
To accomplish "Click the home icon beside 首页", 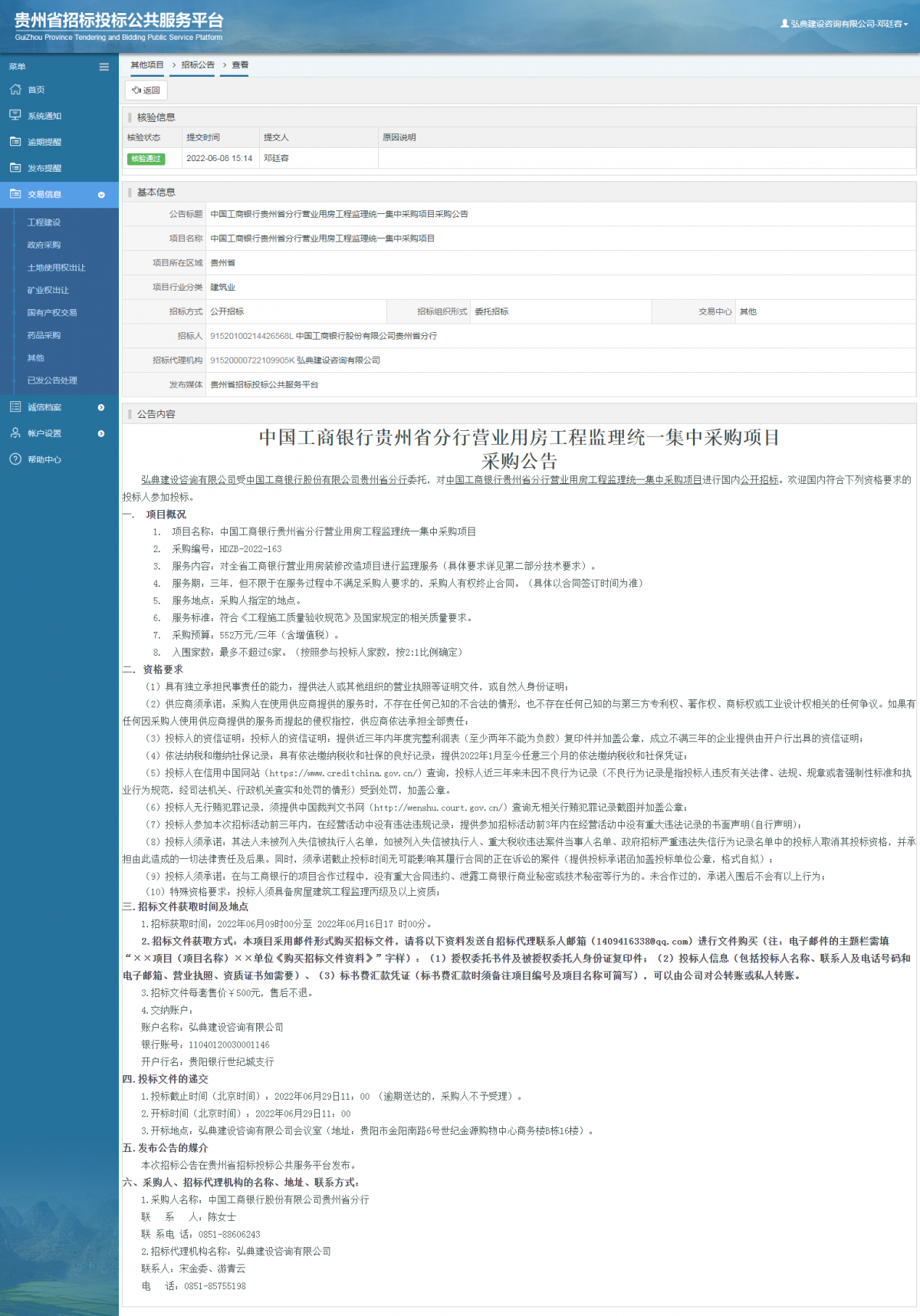I will coord(15,90).
